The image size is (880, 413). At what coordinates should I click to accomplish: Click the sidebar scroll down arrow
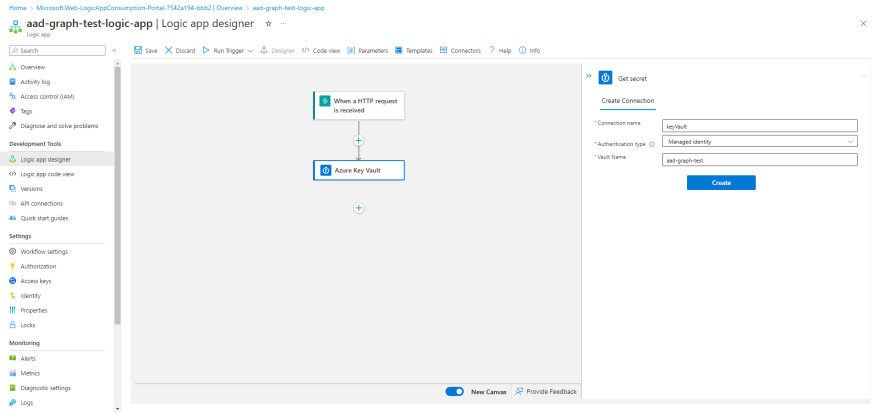(117, 409)
